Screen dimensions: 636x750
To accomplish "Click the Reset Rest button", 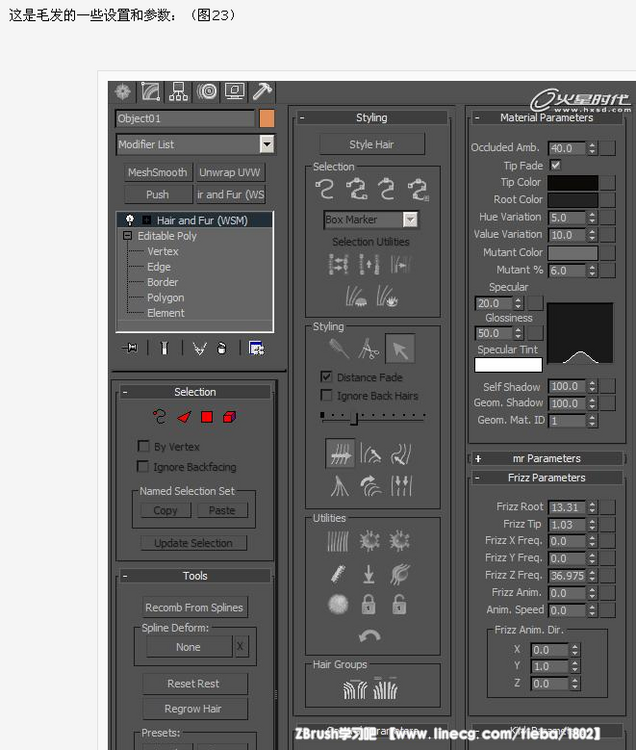I will coord(193,684).
